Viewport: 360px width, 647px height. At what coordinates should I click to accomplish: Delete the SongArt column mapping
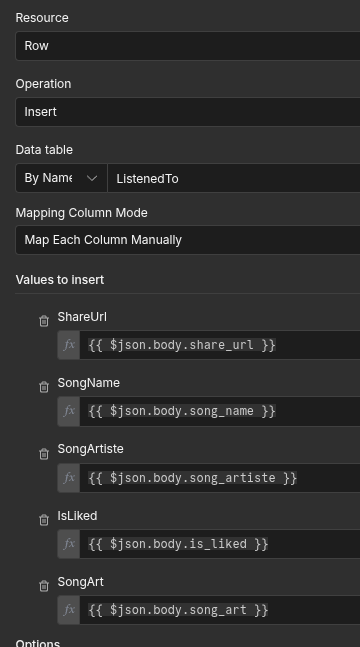point(44,586)
